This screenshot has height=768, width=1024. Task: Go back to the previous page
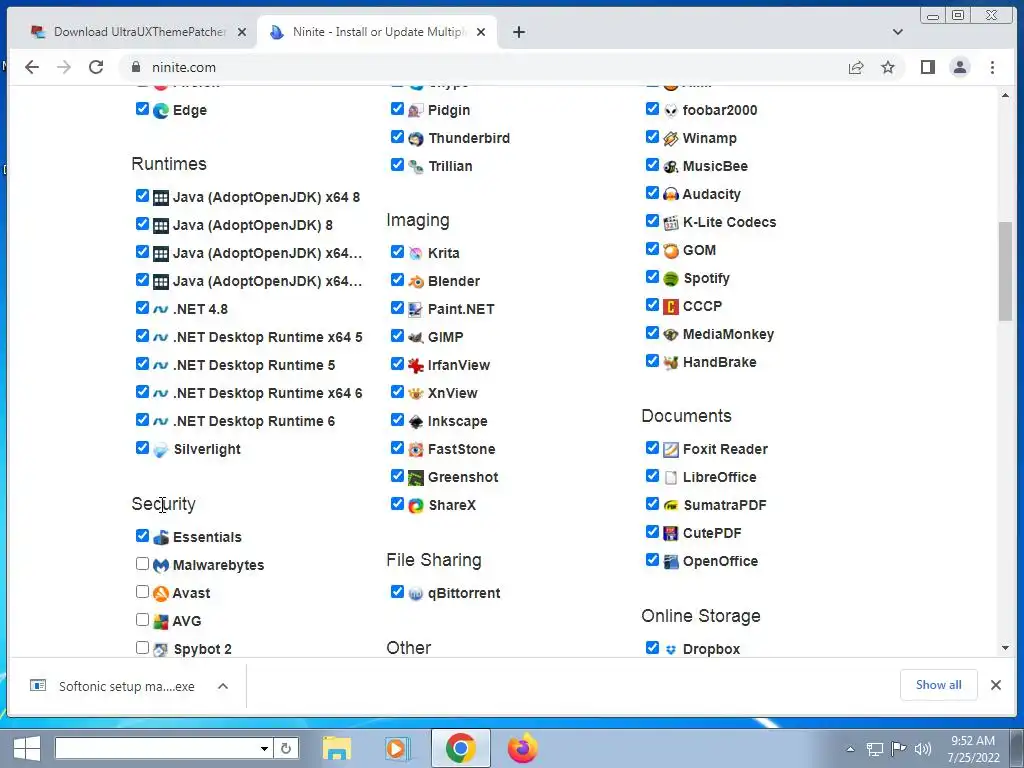coord(32,67)
